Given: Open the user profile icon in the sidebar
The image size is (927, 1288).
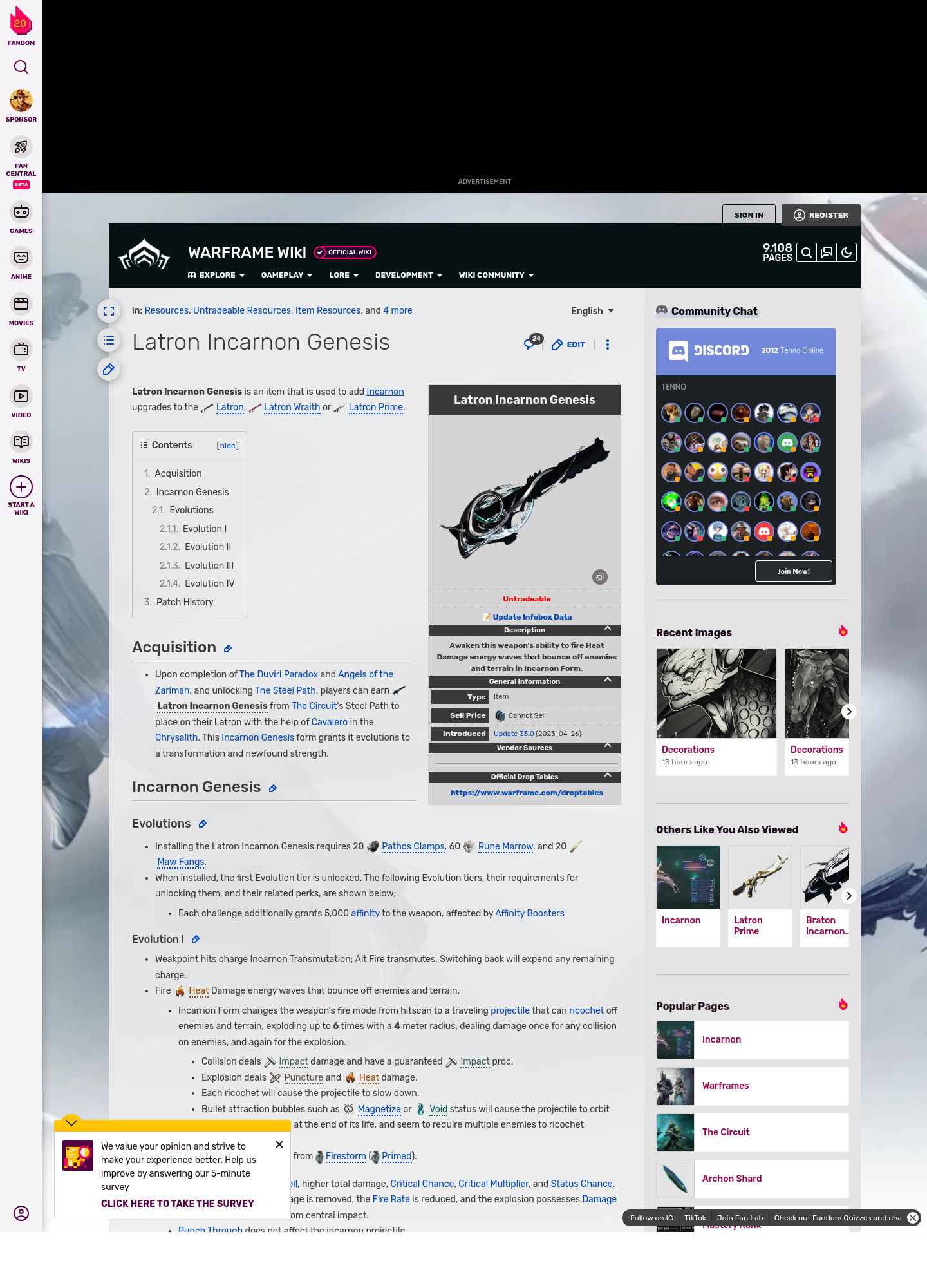Looking at the screenshot, I should (21, 1213).
